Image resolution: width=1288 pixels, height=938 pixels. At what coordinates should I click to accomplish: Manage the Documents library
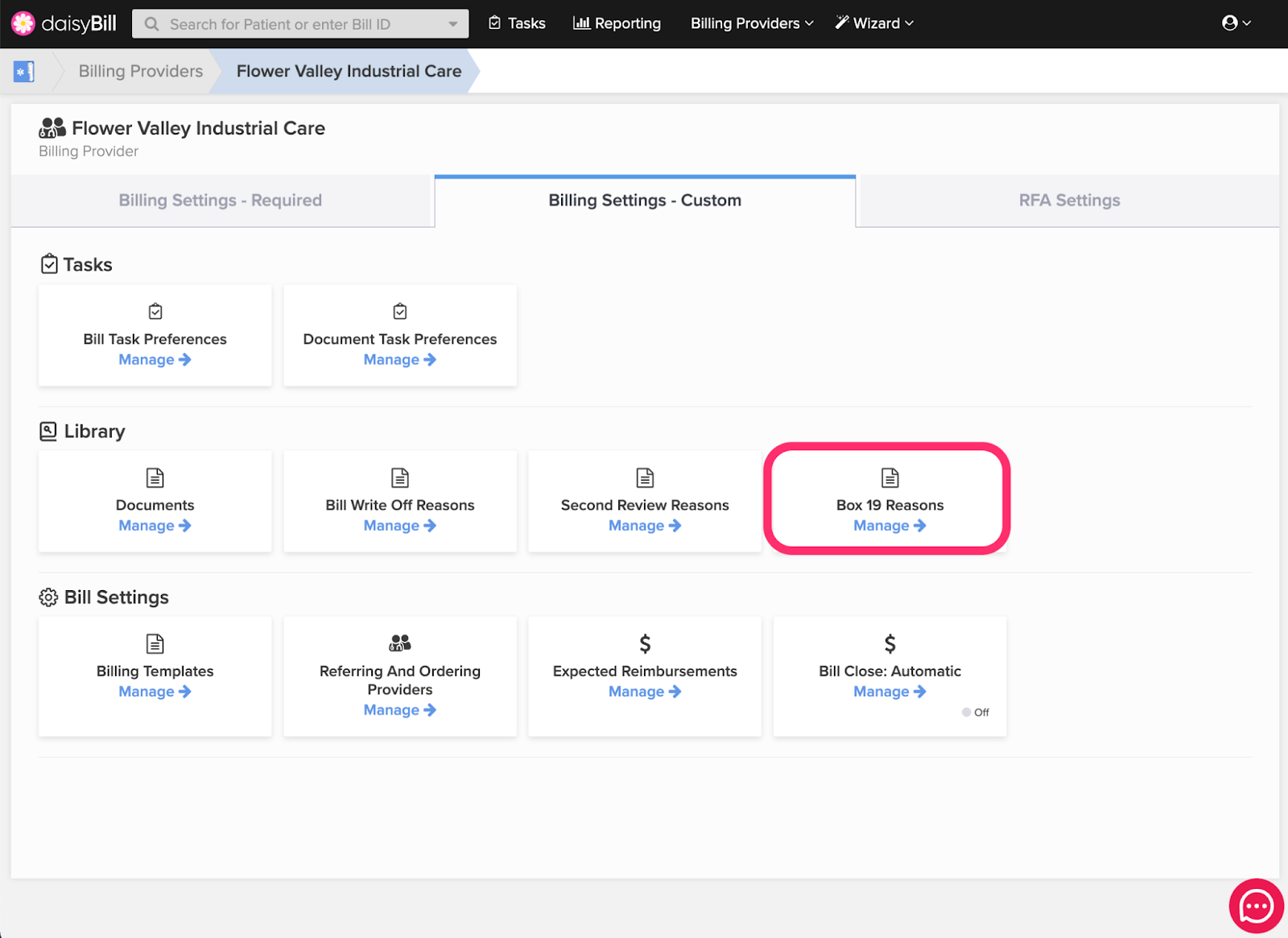tap(155, 526)
